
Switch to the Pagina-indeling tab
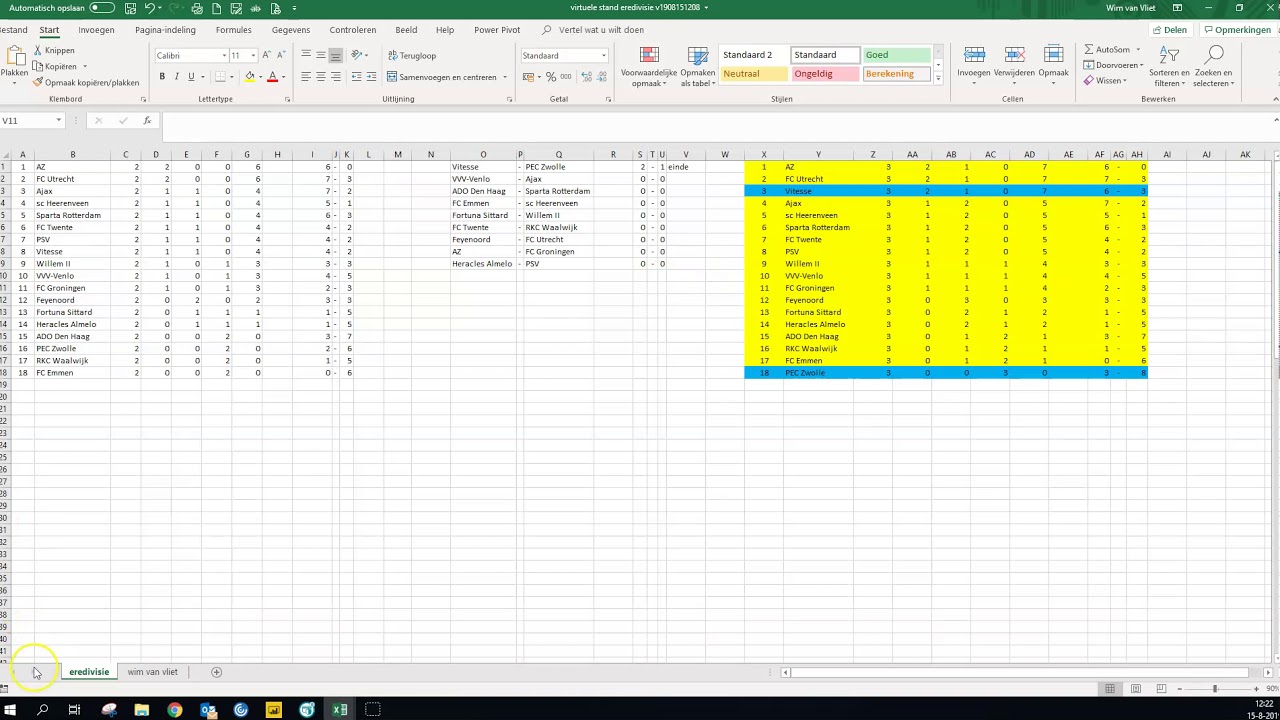[x=165, y=30]
